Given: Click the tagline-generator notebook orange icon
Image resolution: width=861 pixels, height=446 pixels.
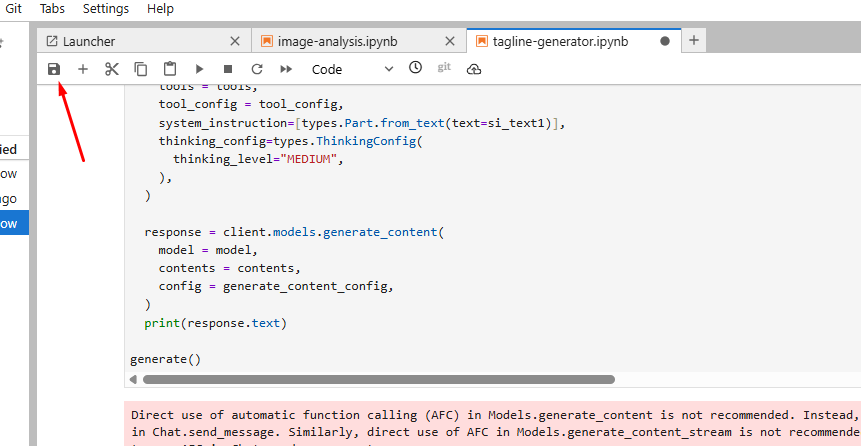Looking at the screenshot, I should coord(482,41).
